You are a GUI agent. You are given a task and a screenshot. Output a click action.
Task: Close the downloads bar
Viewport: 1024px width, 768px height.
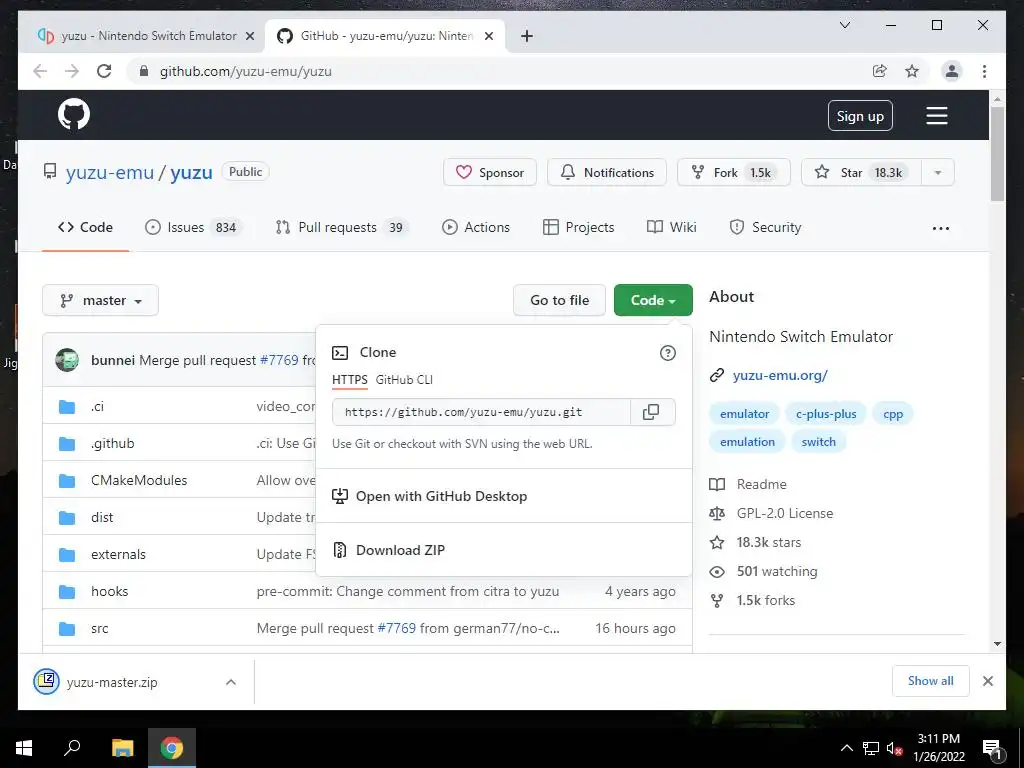(987, 681)
